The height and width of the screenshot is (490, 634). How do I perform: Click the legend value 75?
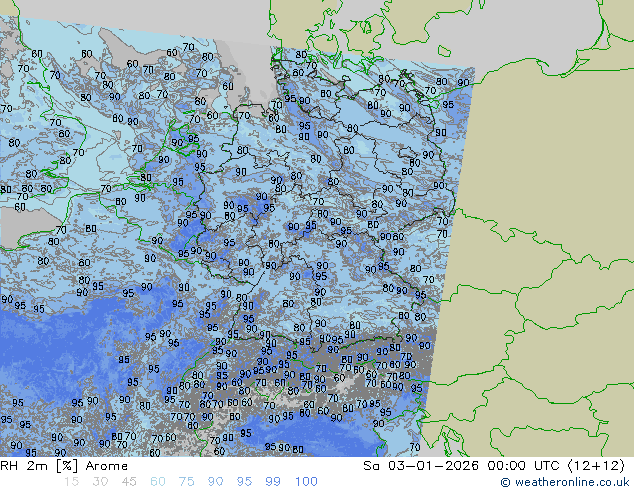[186, 482]
